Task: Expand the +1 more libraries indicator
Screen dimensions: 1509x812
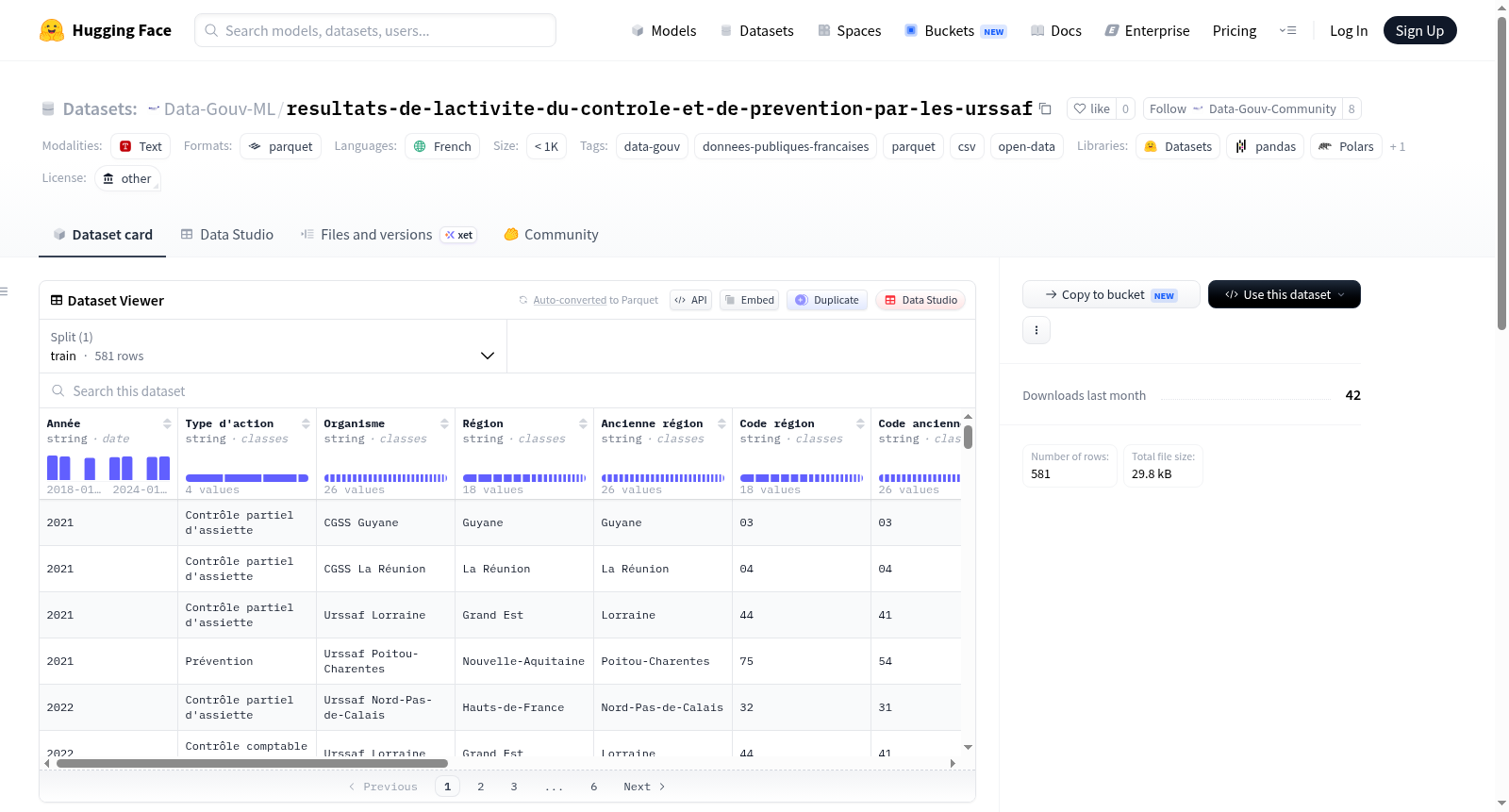Action: point(1397,146)
